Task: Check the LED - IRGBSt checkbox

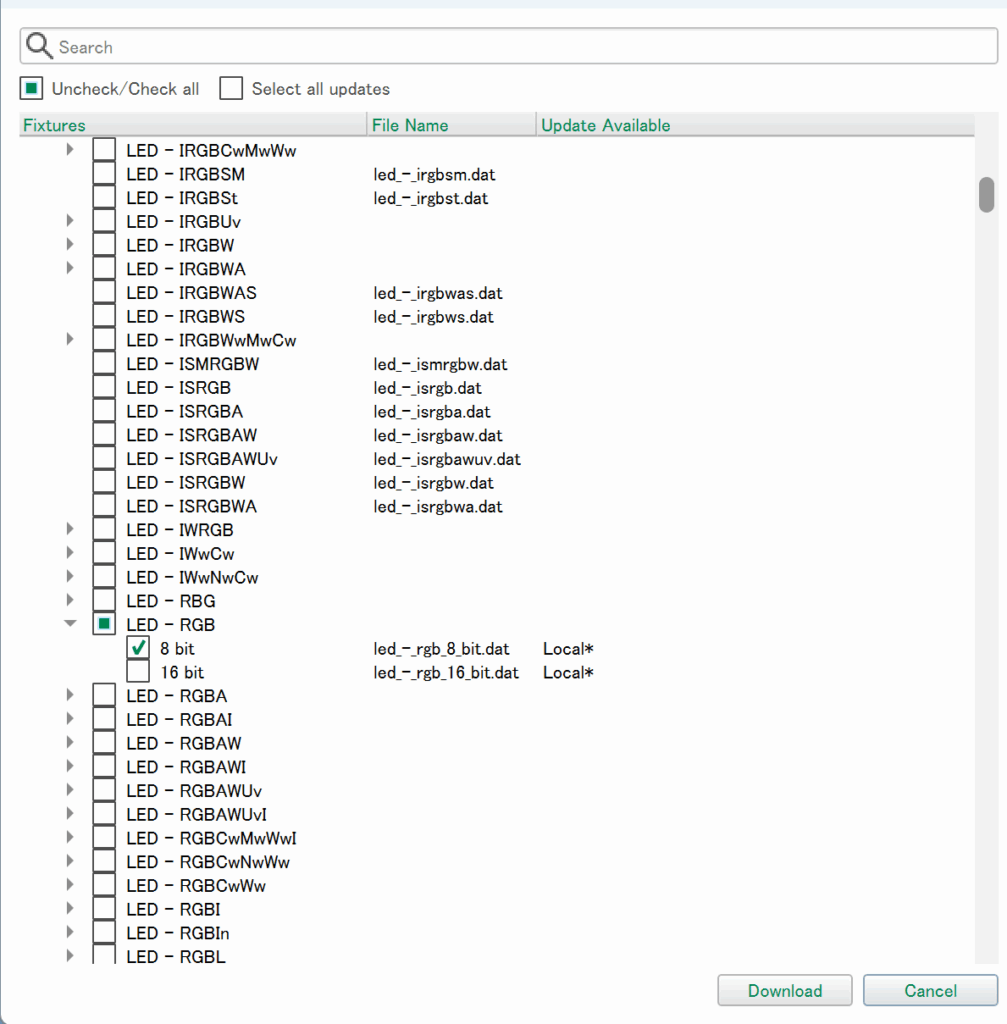Action: pyautogui.click(x=104, y=197)
